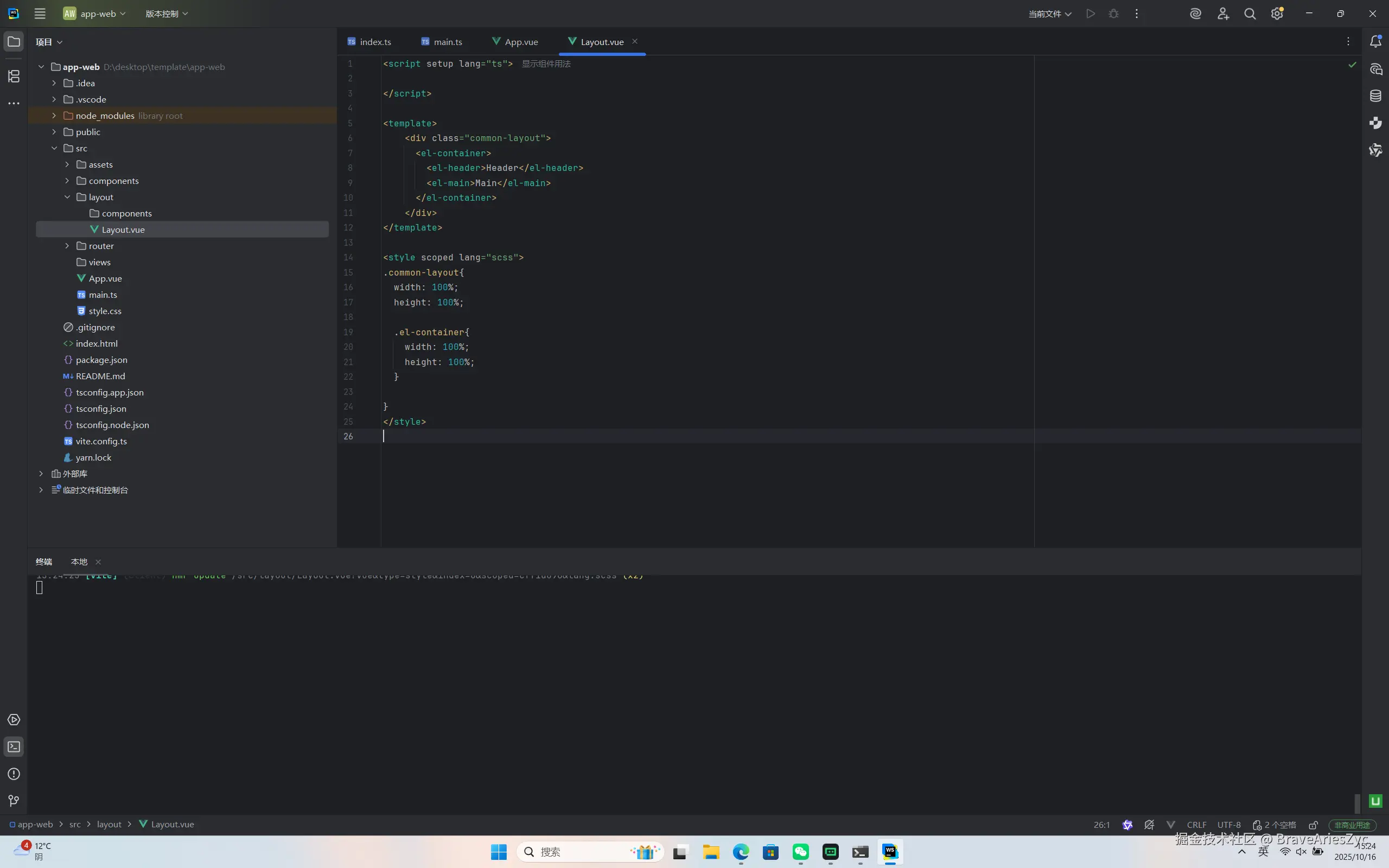The width and height of the screenshot is (1389, 868).
Task: Open the 当前文件 run configuration dropdown
Action: [x=1049, y=14]
